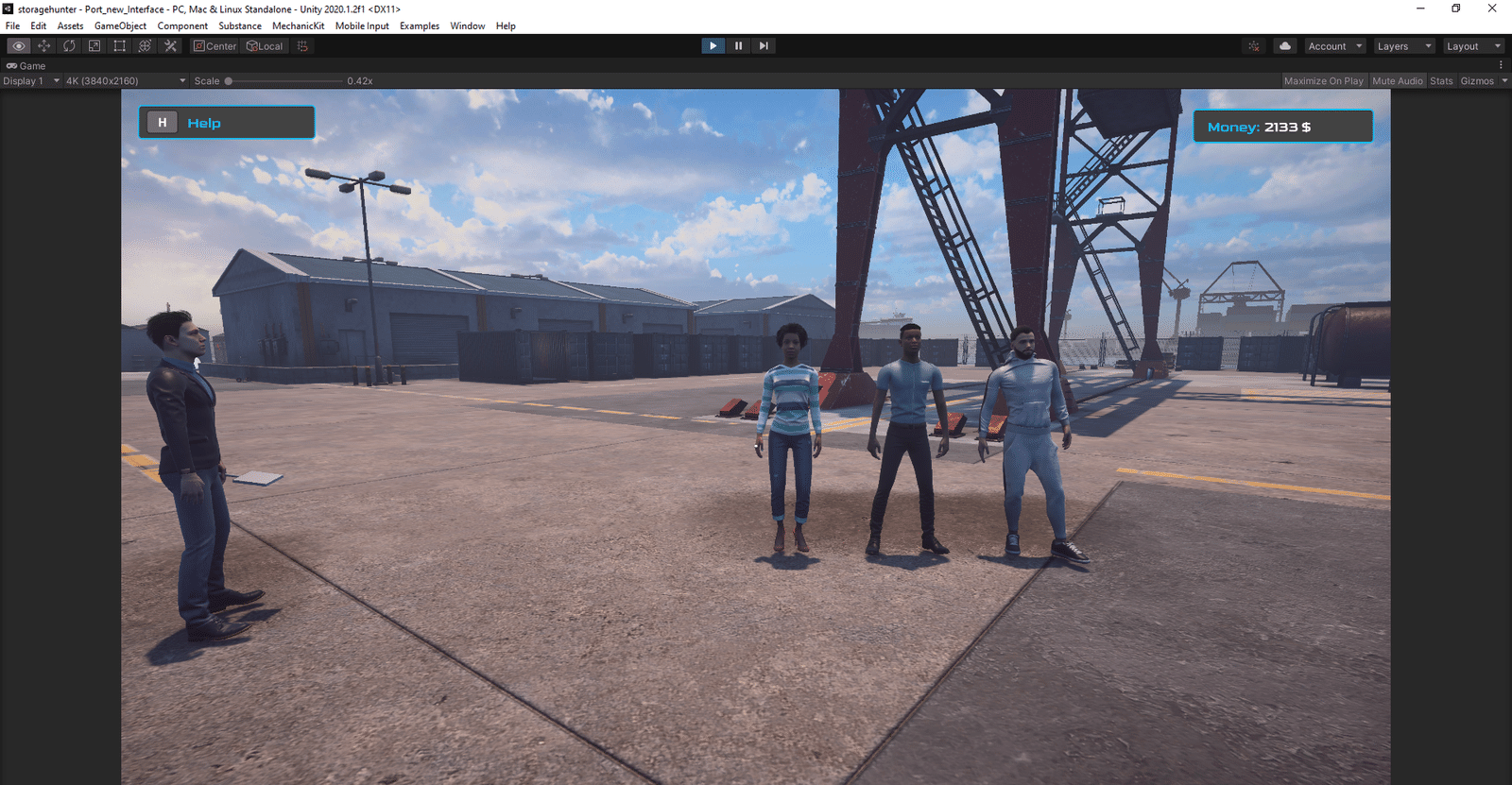Advance one frame with the Step button
The image size is (1512, 785).
(764, 45)
